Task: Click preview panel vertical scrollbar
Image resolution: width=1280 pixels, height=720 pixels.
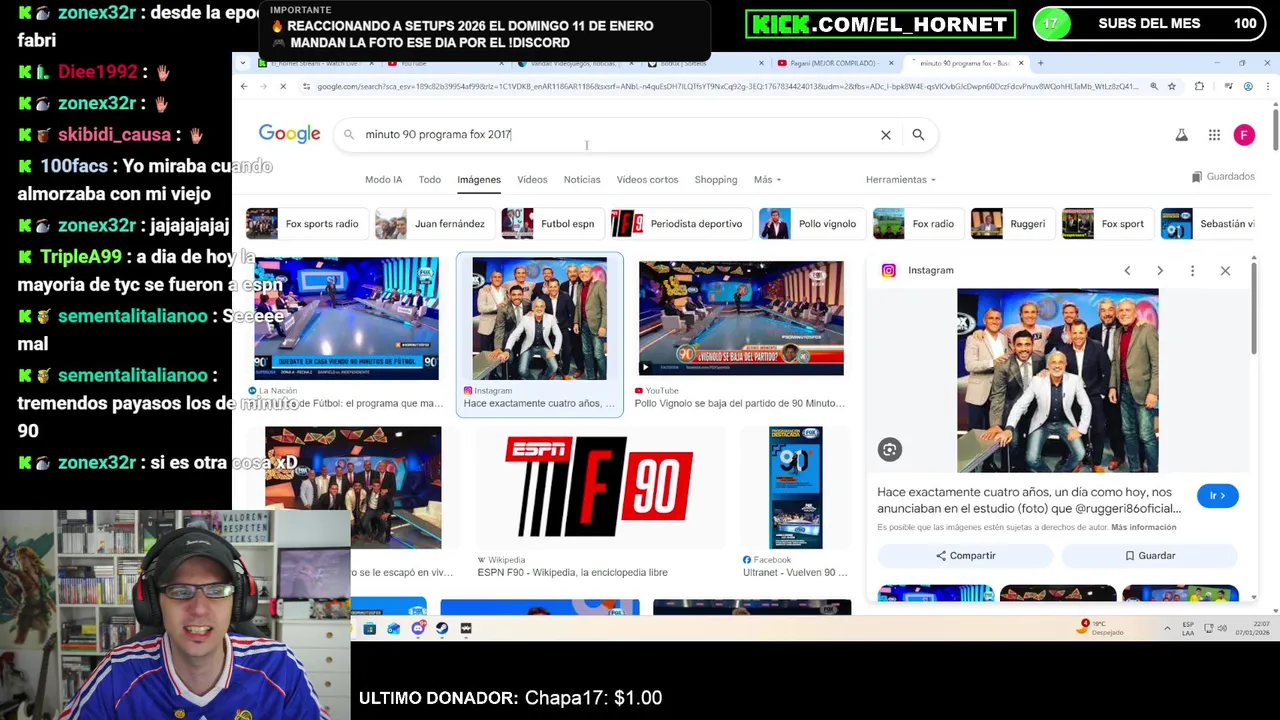Action: click(1253, 310)
